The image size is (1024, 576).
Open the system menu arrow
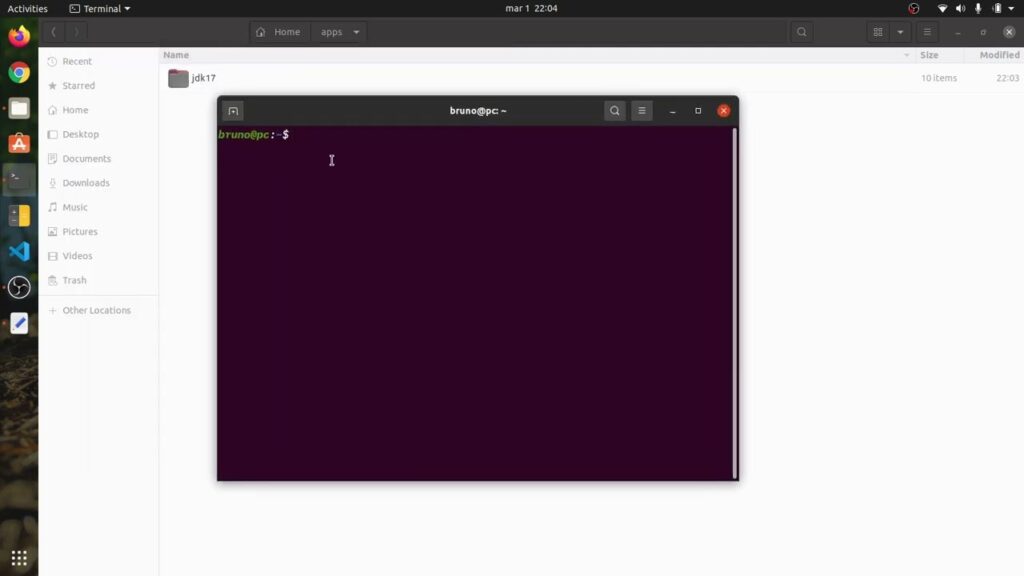[x=1012, y=8]
